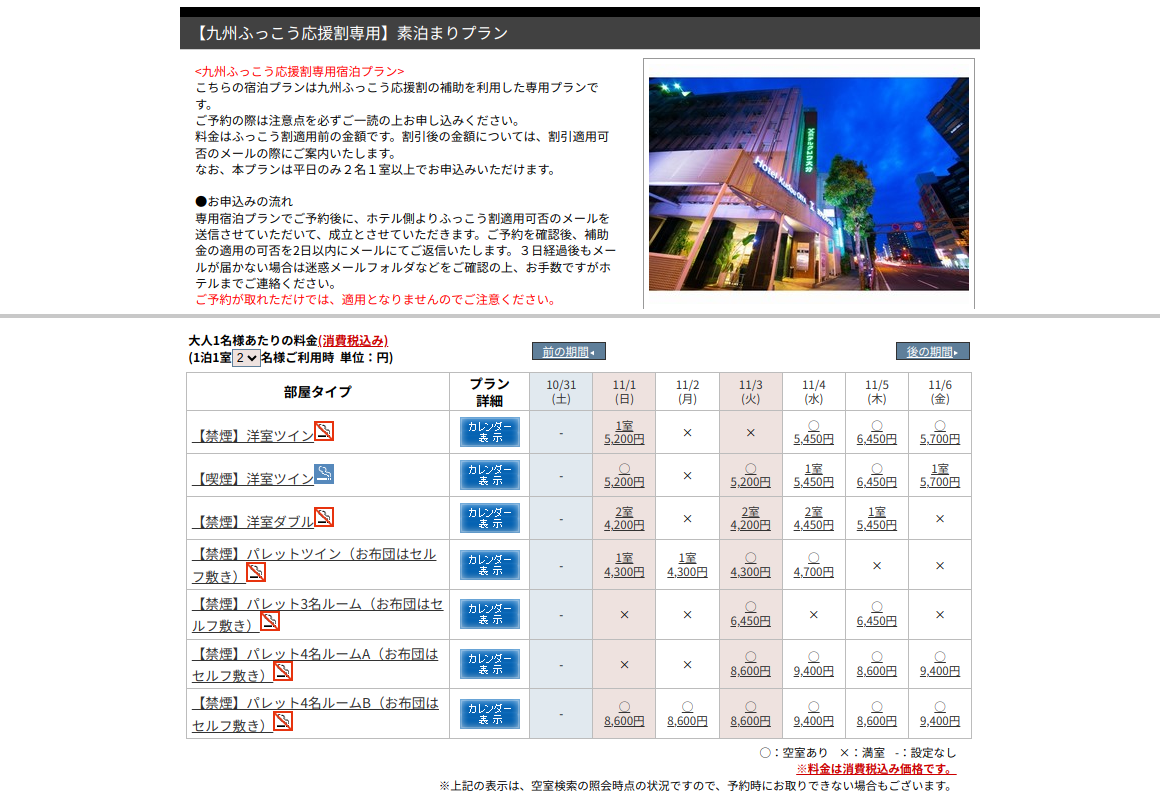
Task: Open 【禁煙】パレット4名ルームA room link
Action: [315, 665]
